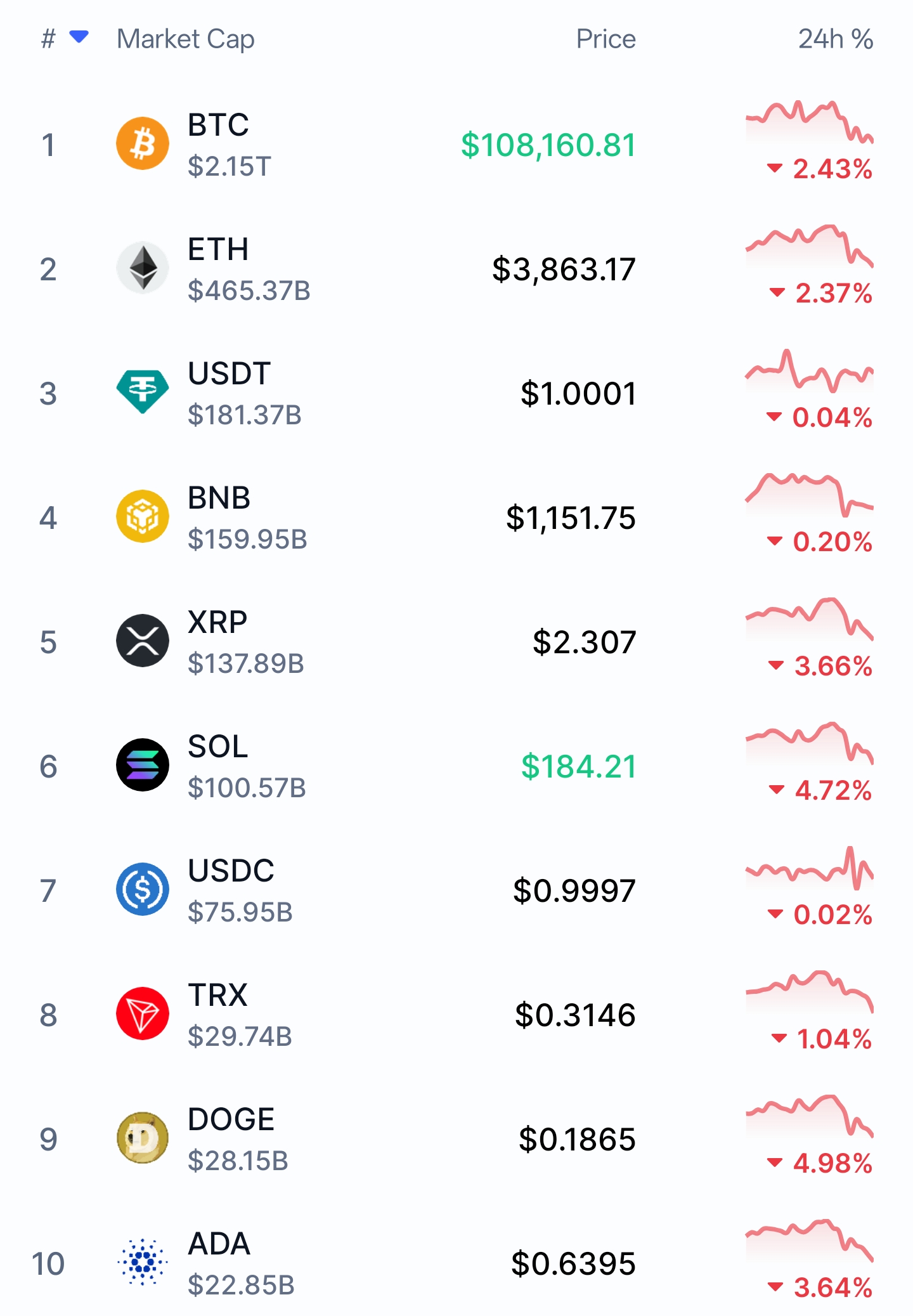913x1316 pixels.
Task: Toggle rank sort with blue arrow
Action: [79, 37]
